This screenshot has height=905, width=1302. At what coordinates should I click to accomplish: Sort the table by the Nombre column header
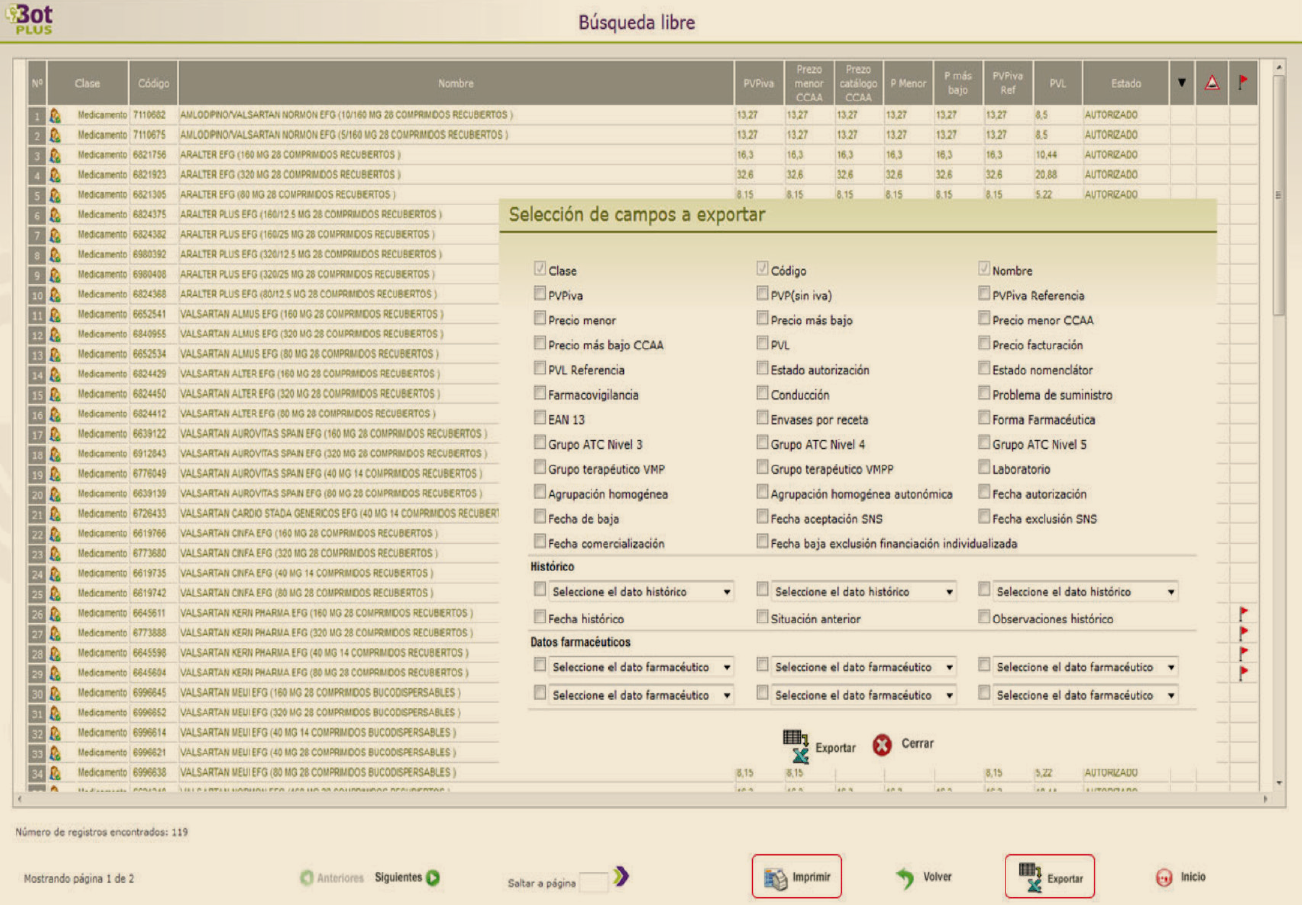pos(455,84)
